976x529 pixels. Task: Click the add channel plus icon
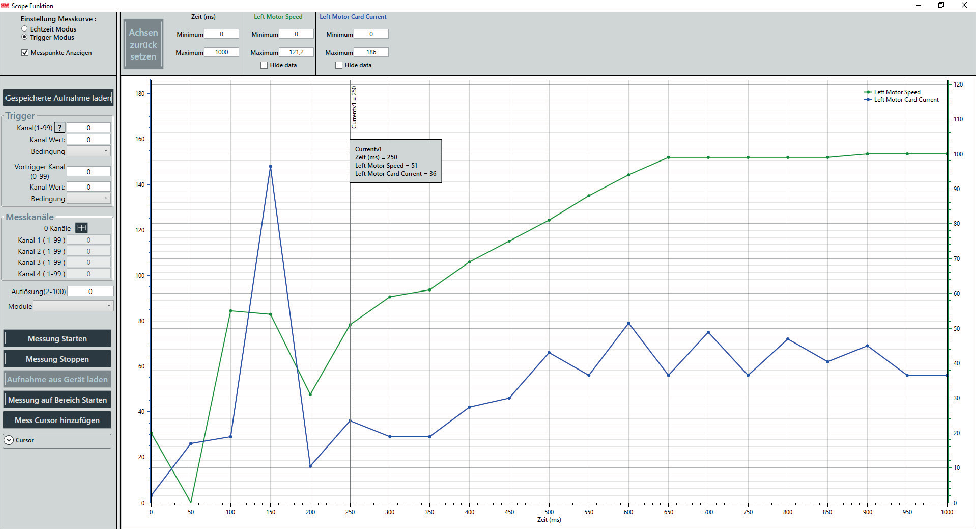pos(82,228)
